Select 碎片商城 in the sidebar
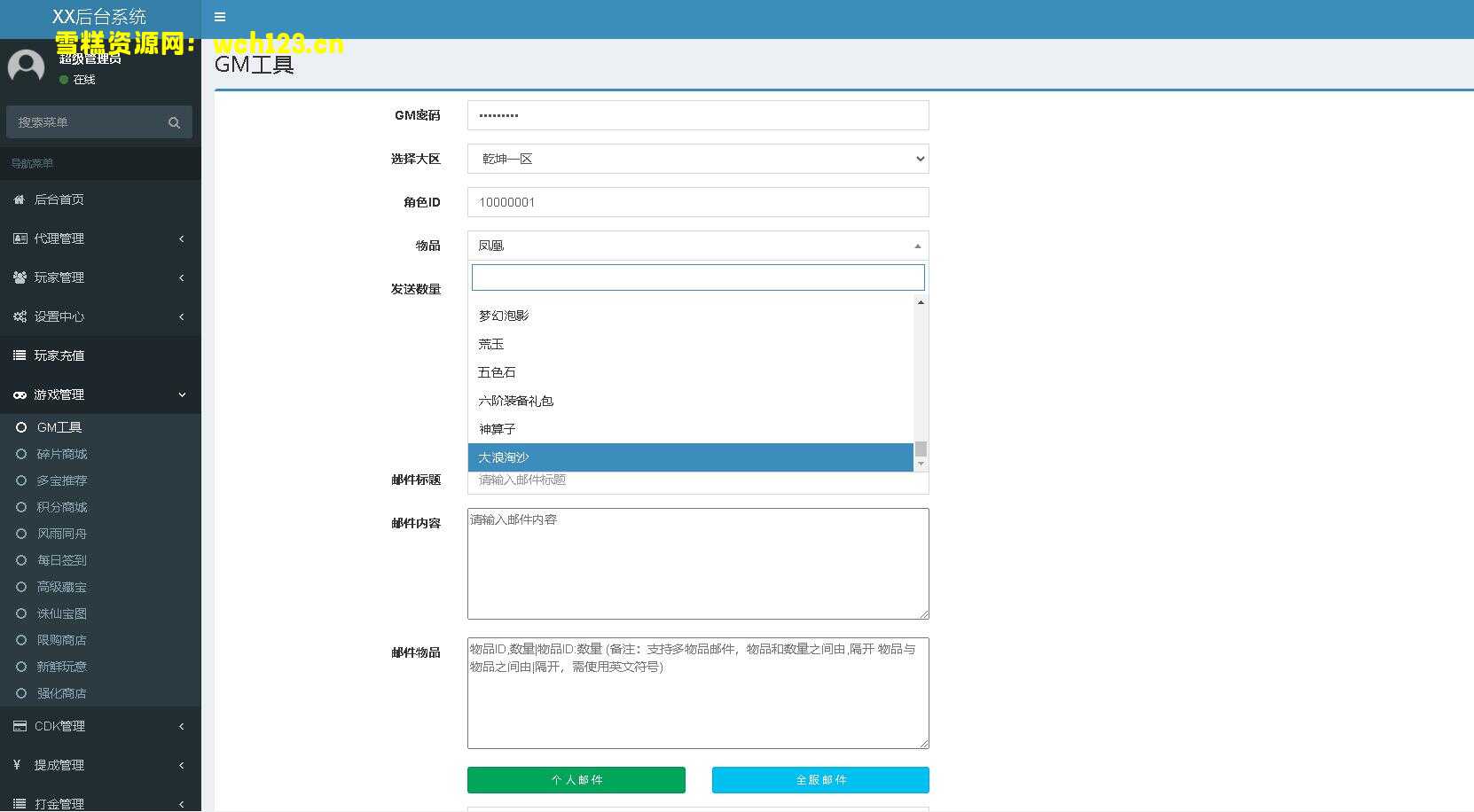 click(x=61, y=453)
